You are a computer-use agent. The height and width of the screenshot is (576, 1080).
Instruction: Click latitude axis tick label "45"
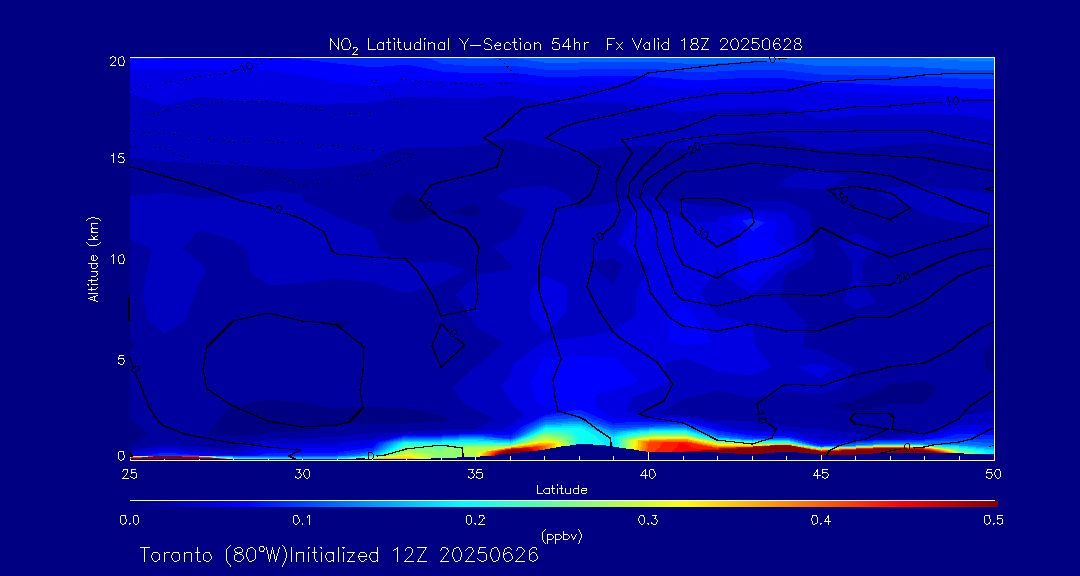point(821,473)
